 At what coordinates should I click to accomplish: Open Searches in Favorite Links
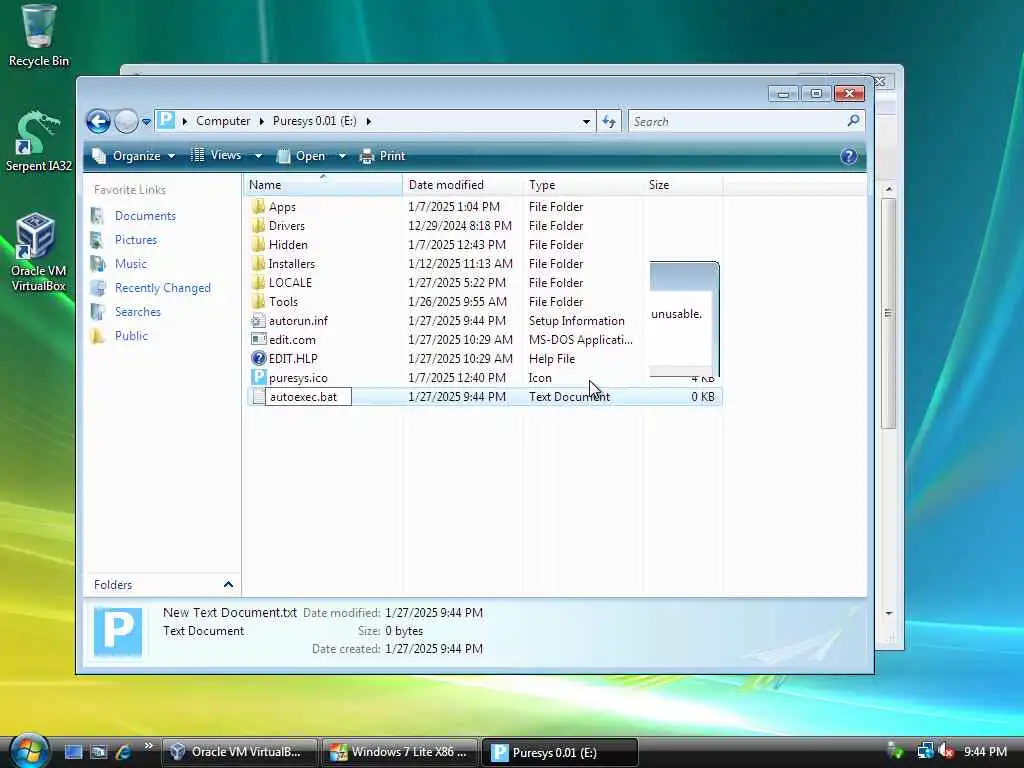point(137,312)
